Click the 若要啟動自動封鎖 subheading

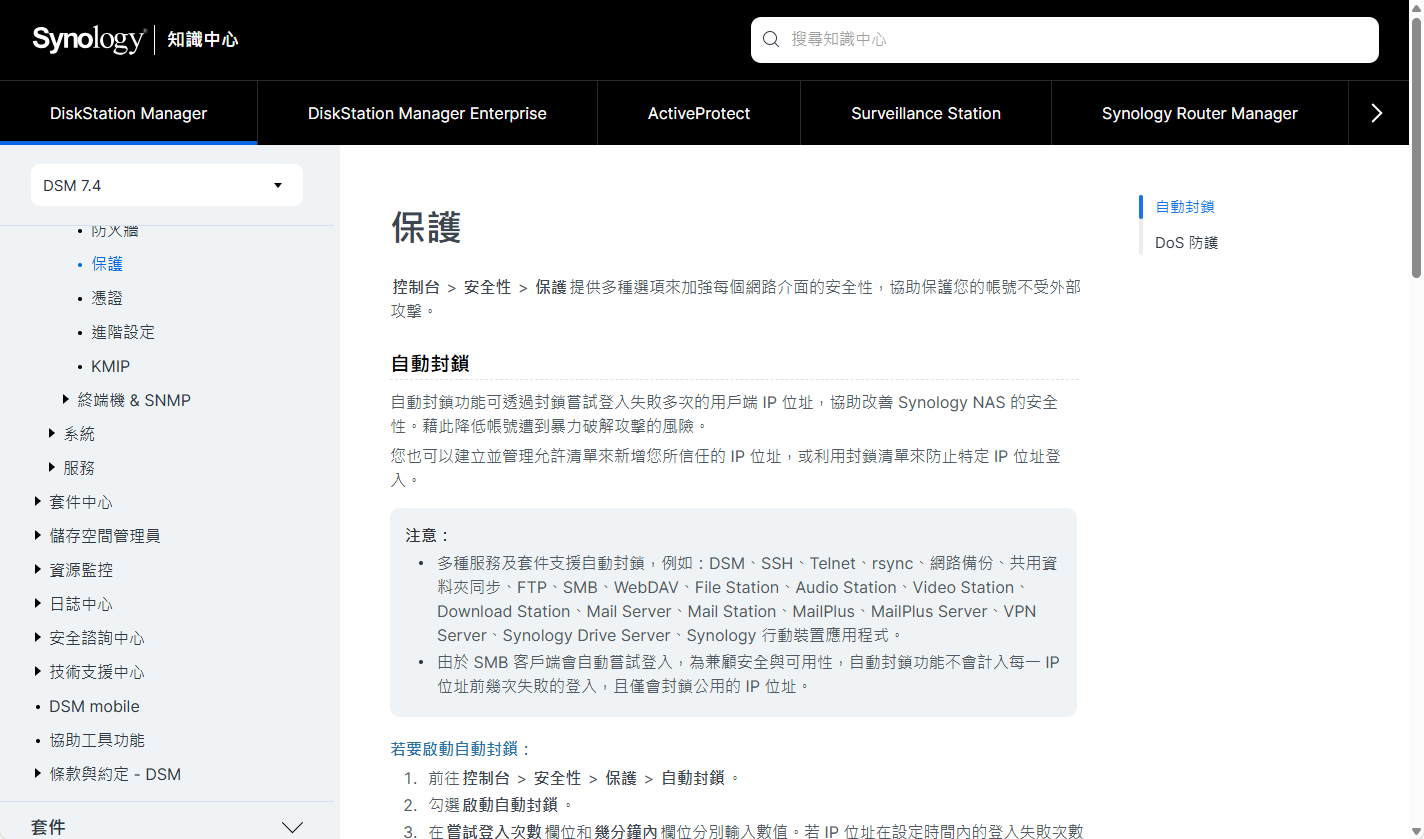coord(460,749)
